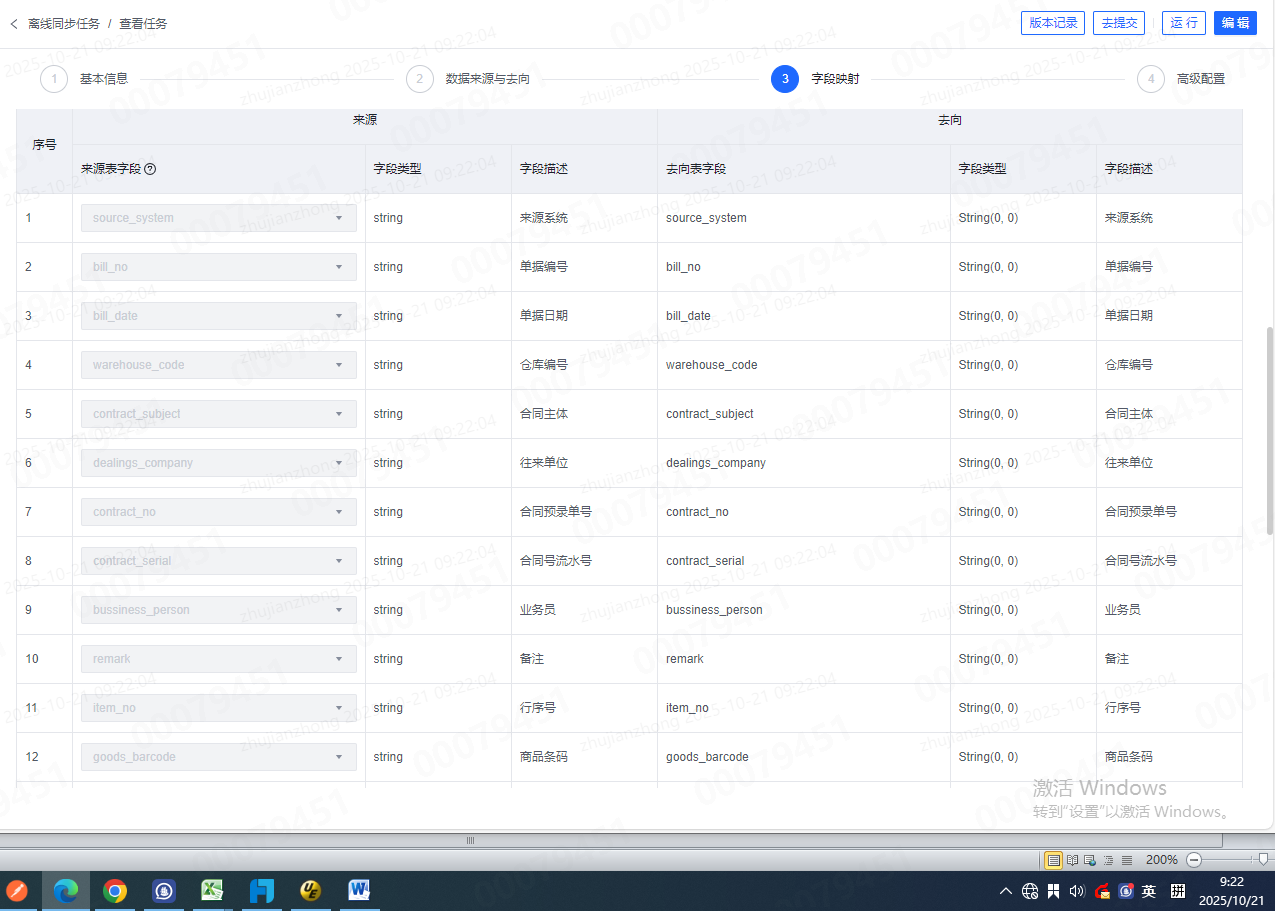Expand the source_system field dropdown
This screenshot has height=911, width=1275.
pyautogui.click(x=339, y=218)
